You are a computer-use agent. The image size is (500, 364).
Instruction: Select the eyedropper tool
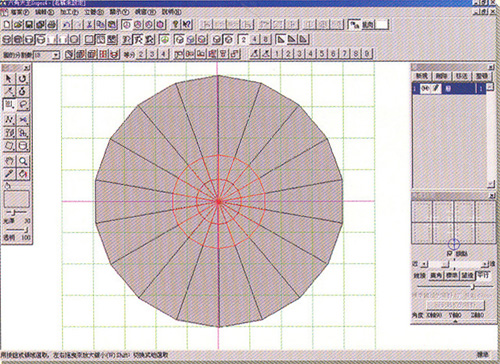click(x=9, y=174)
